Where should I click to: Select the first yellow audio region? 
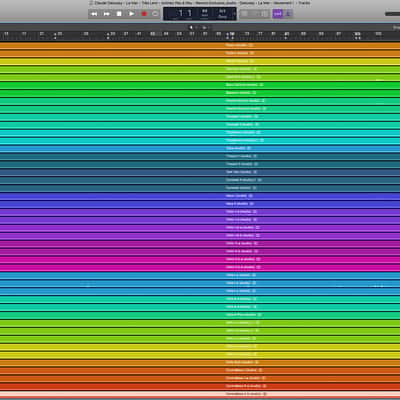click(200, 61)
